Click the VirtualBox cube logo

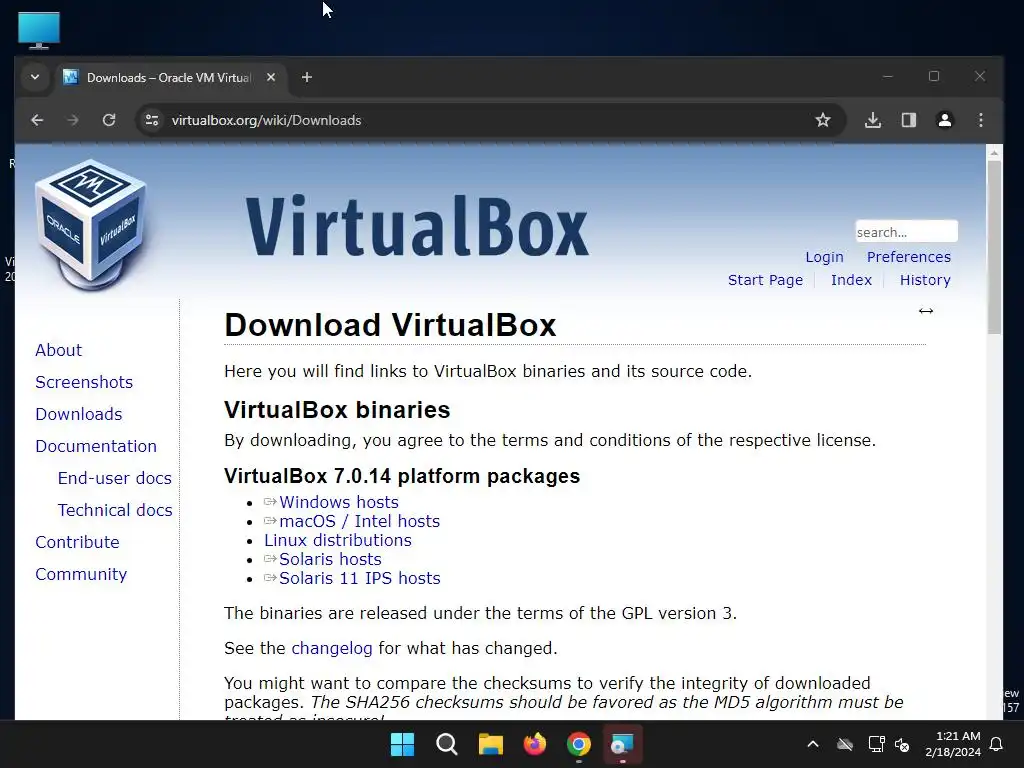pos(91,224)
